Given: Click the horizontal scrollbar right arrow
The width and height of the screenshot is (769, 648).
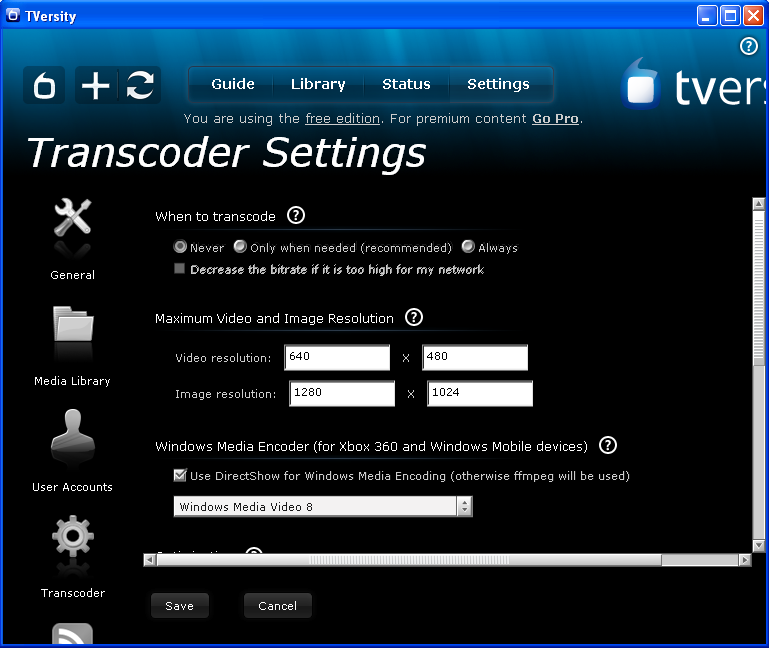Looking at the screenshot, I should coord(745,560).
